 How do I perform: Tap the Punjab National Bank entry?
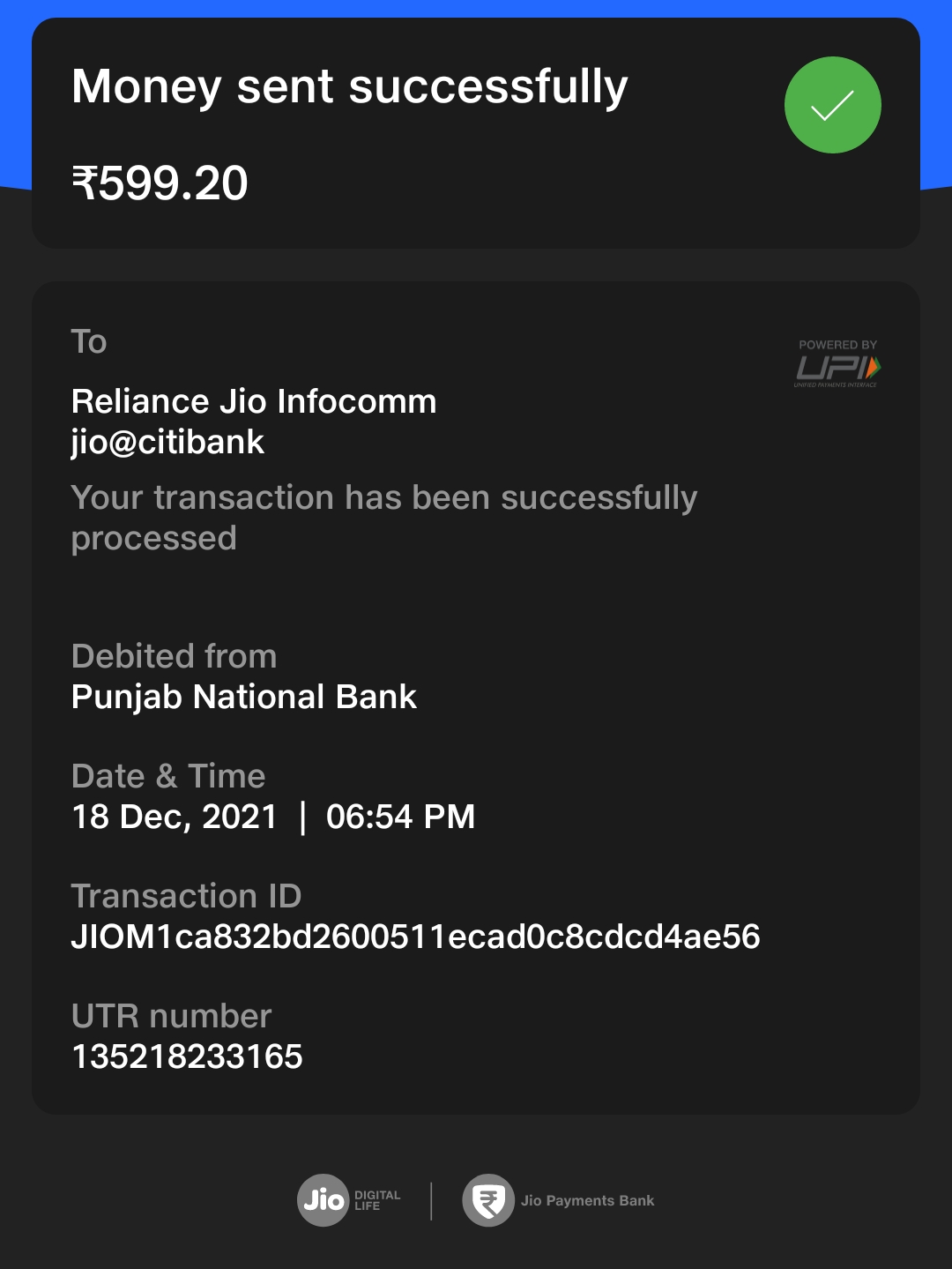pyautogui.click(x=243, y=697)
